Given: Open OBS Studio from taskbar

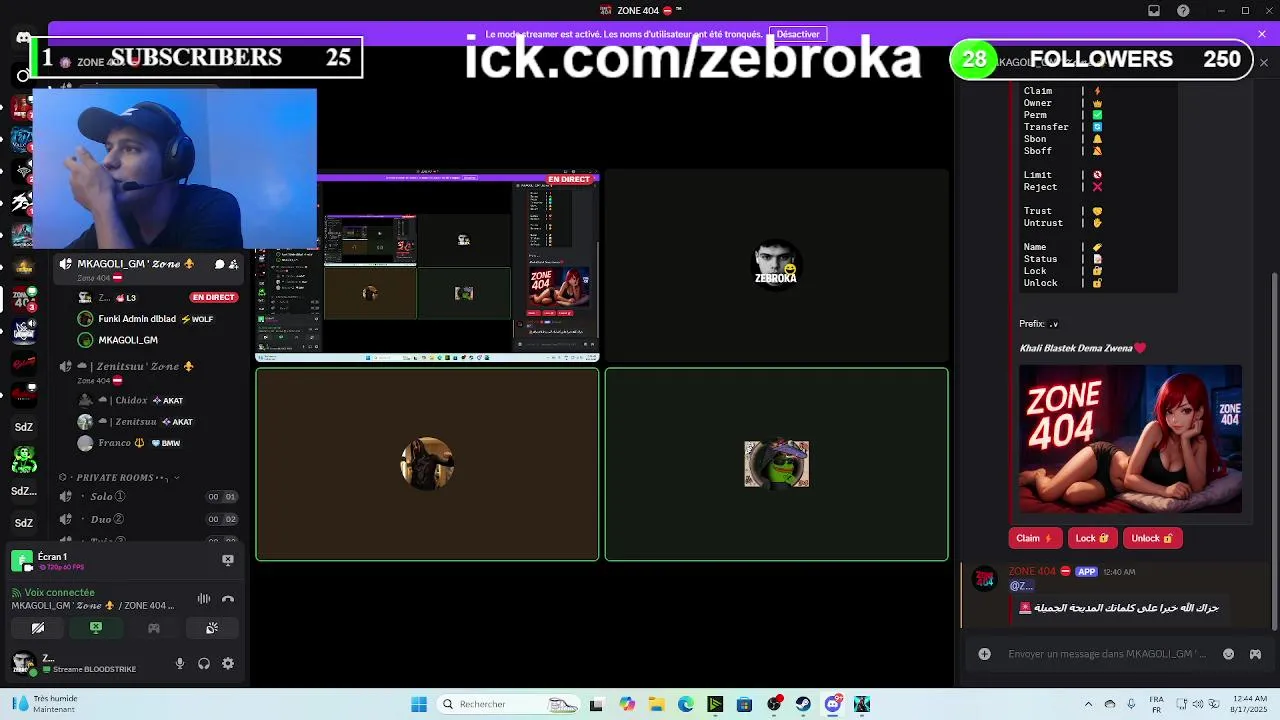Looking at the screenshot, I should click(x=774, y=704).
